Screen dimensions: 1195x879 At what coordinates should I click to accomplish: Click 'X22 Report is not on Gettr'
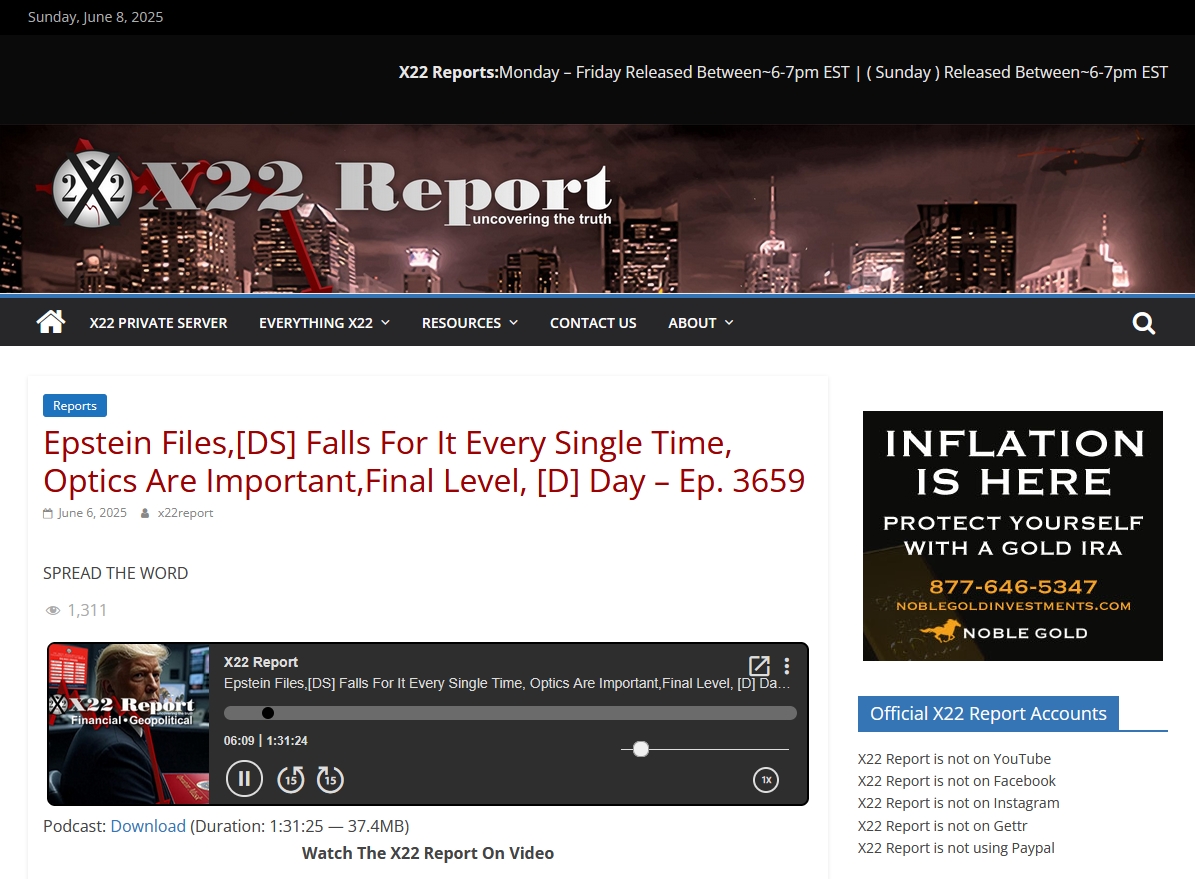pos(943,826)
